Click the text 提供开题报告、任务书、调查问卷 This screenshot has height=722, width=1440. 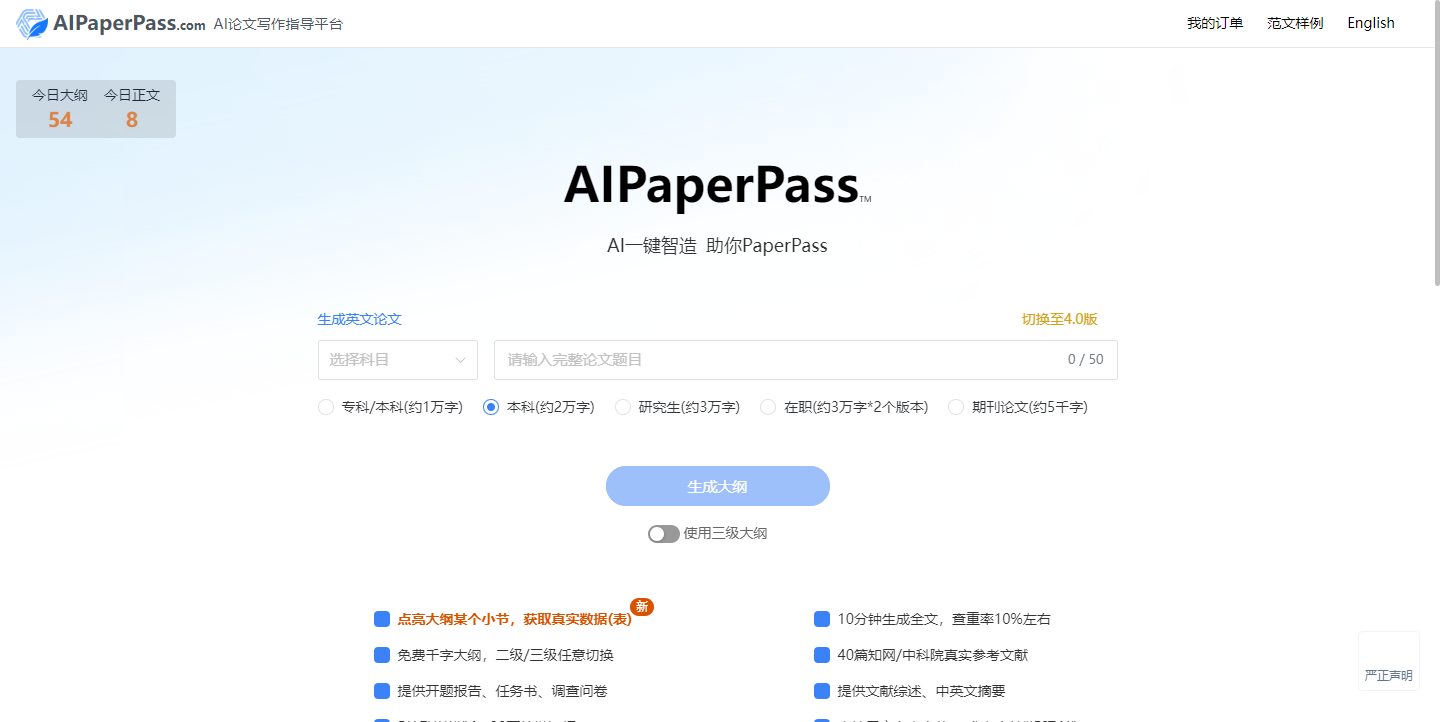pos(502,691)
